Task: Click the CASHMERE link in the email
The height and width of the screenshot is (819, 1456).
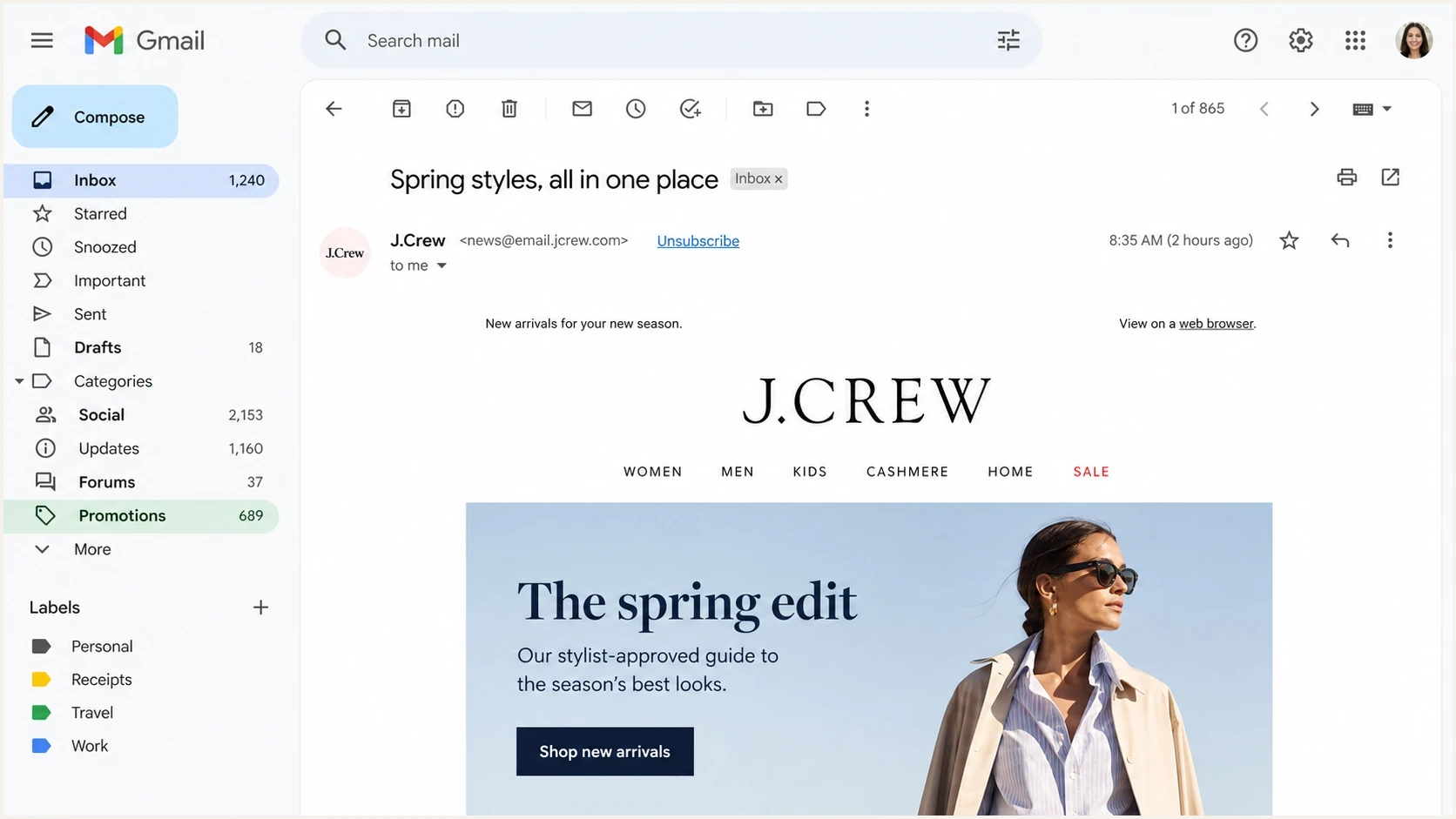Action: pos(907,472)
